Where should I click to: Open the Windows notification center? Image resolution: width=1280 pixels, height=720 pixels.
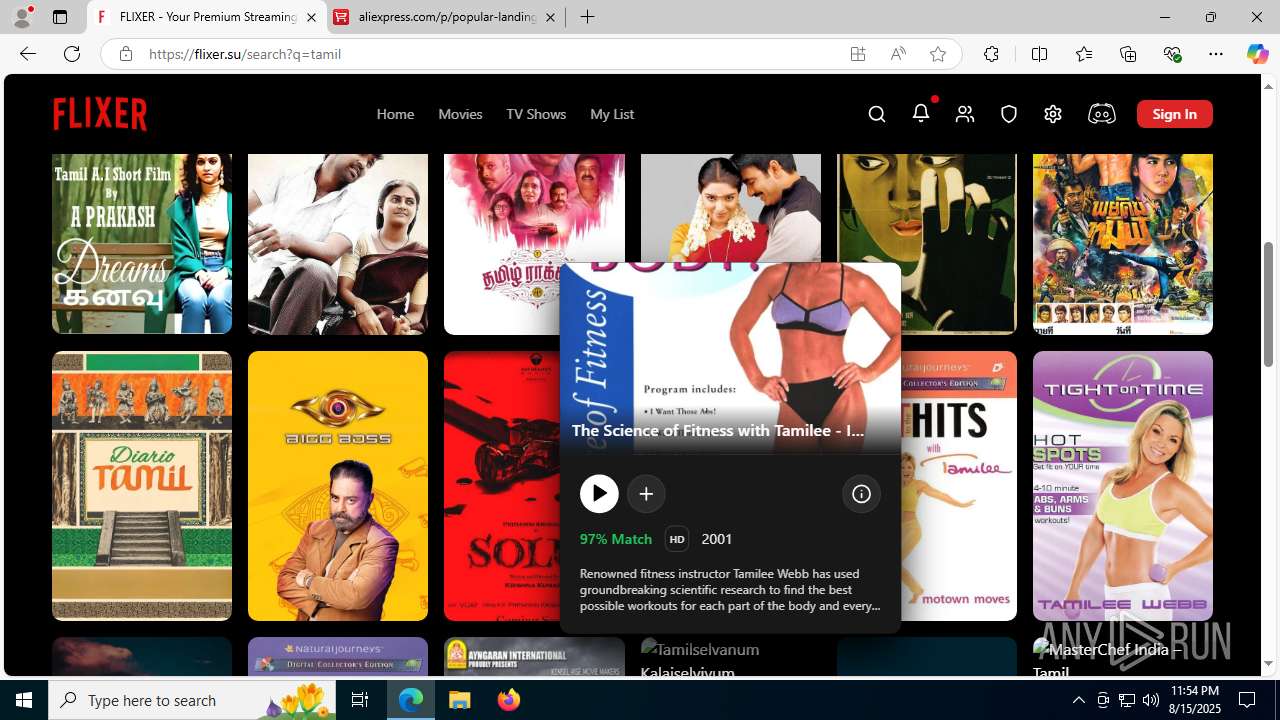point(1247,700)
